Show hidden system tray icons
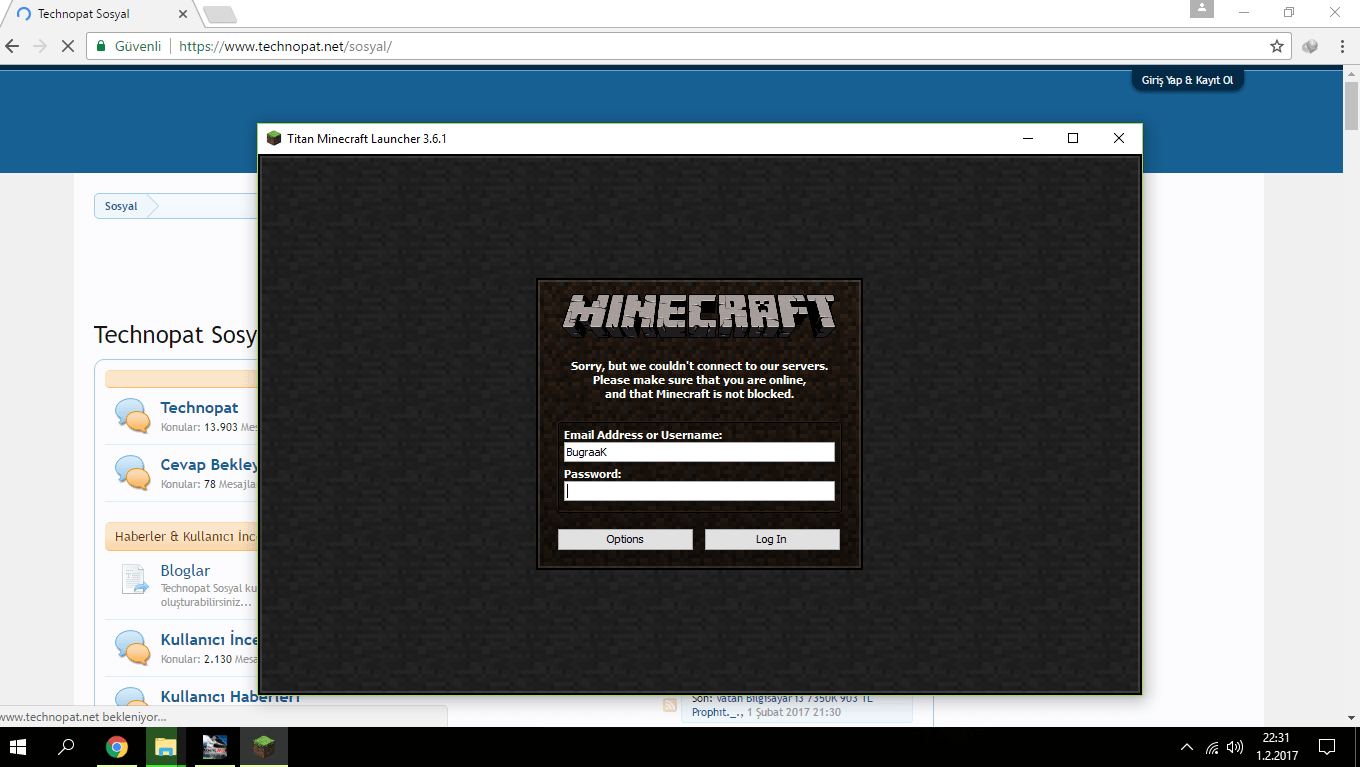Viewport: 1360px width, 767px height. (x=1187, y=747)
